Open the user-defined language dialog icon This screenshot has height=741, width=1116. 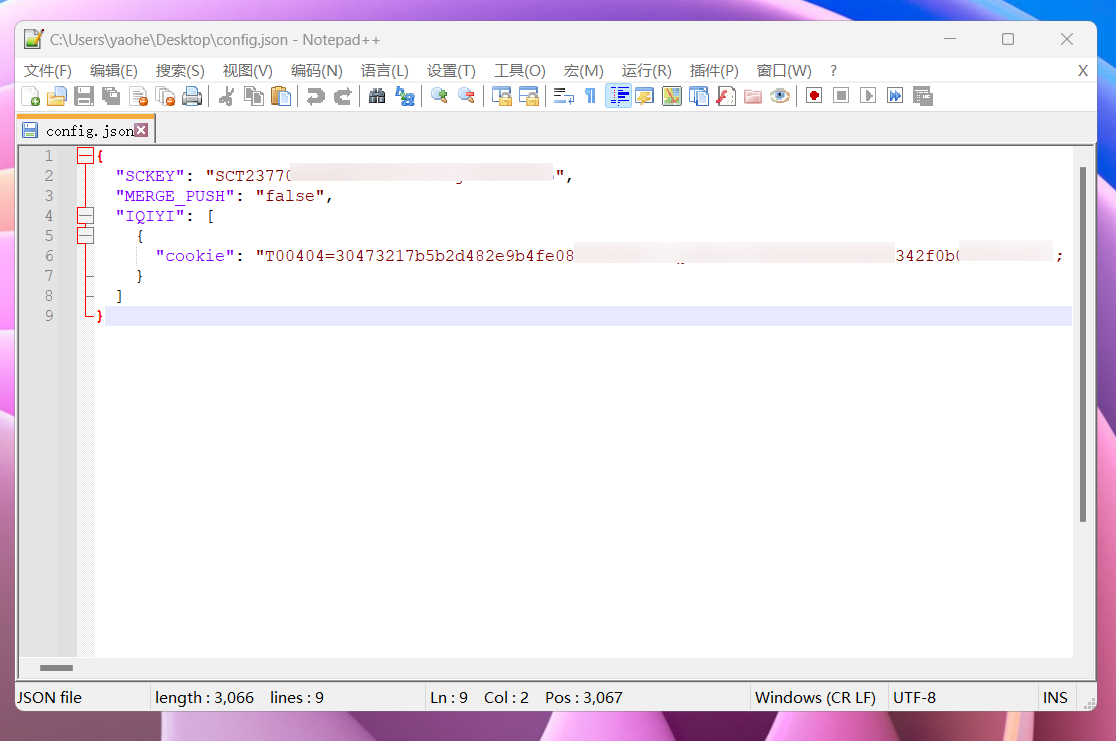(645, 96)
